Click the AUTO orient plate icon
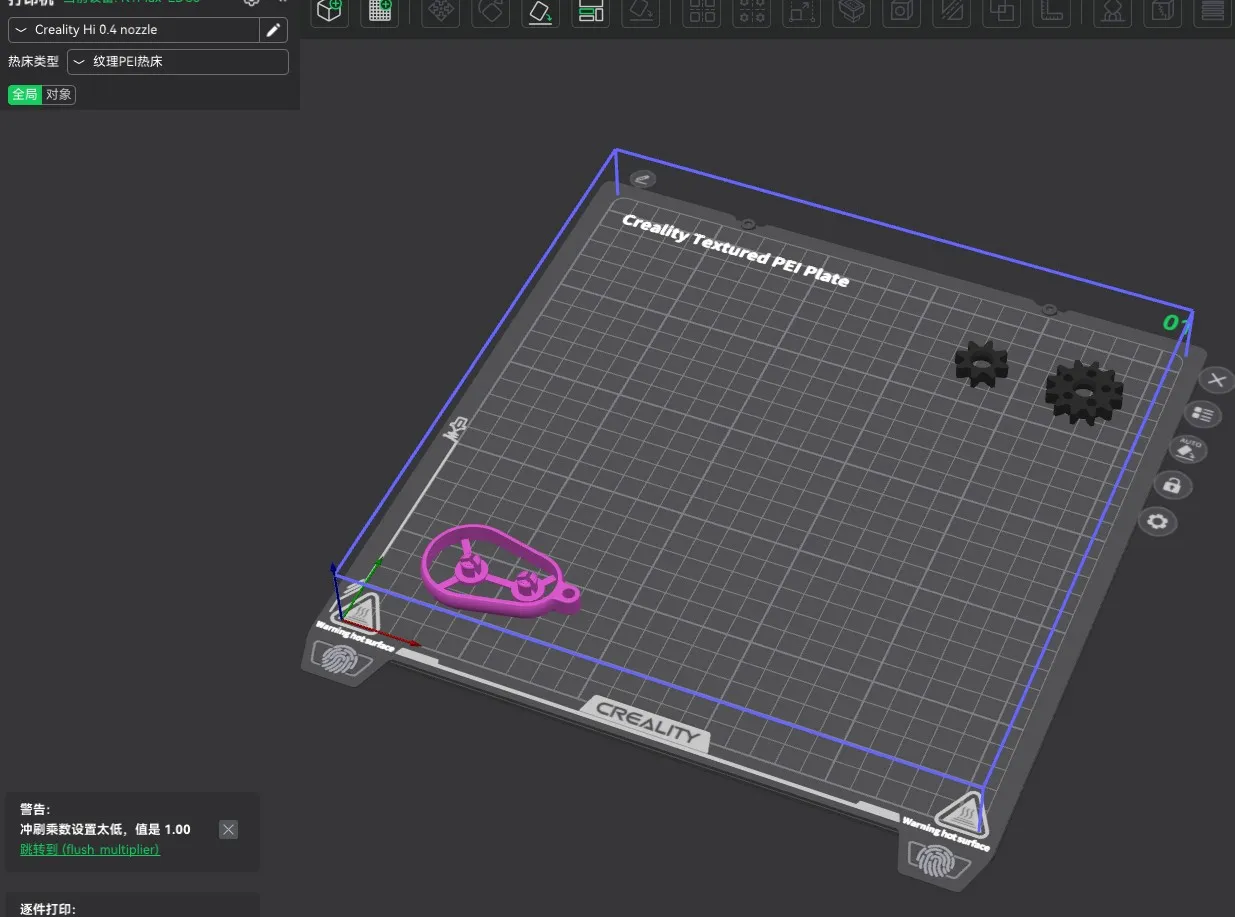This screenshot has height=917, width=1235. [1188, 449]
